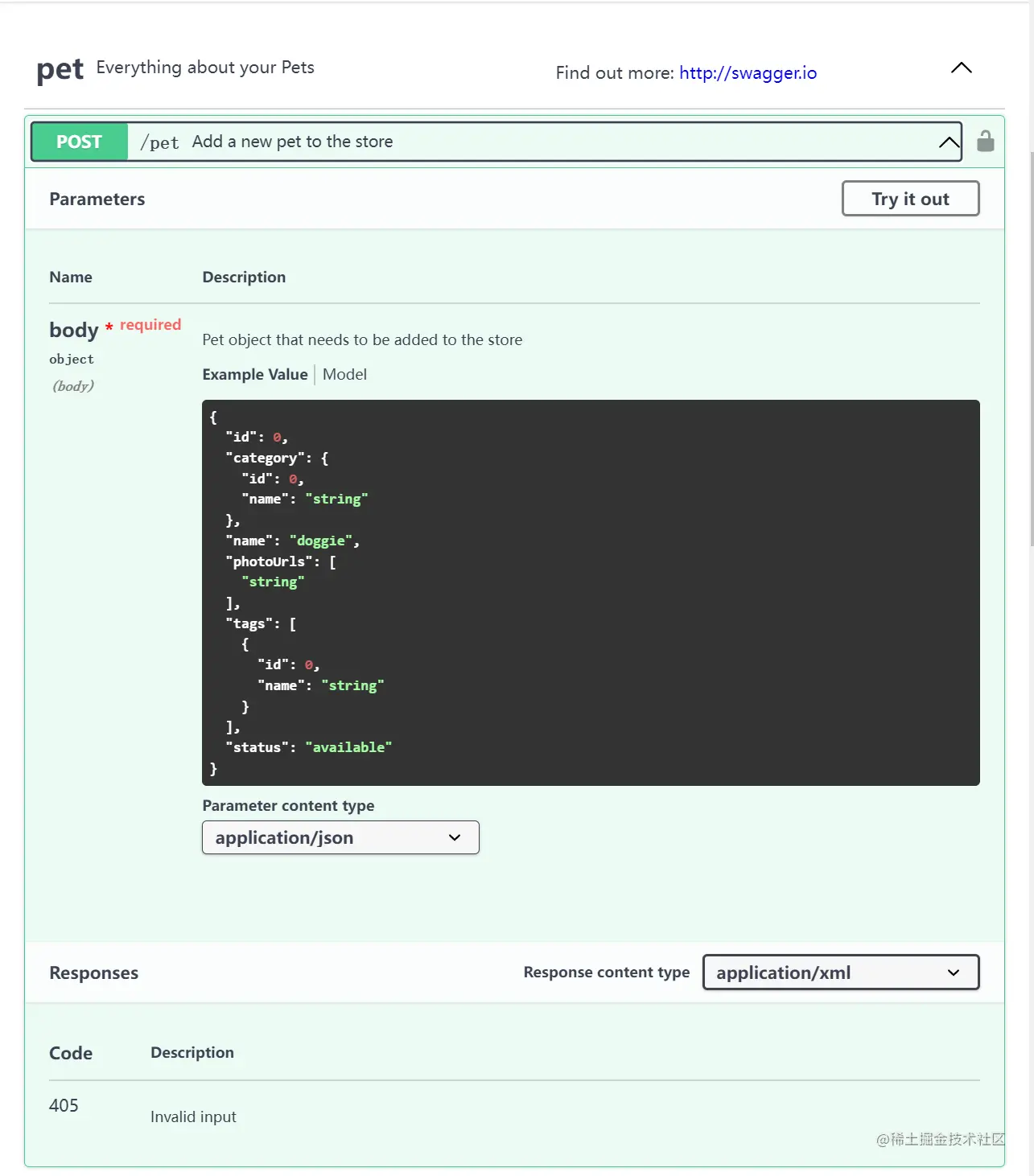Open the application/xml response type dropdown

(x=841, y=972)
